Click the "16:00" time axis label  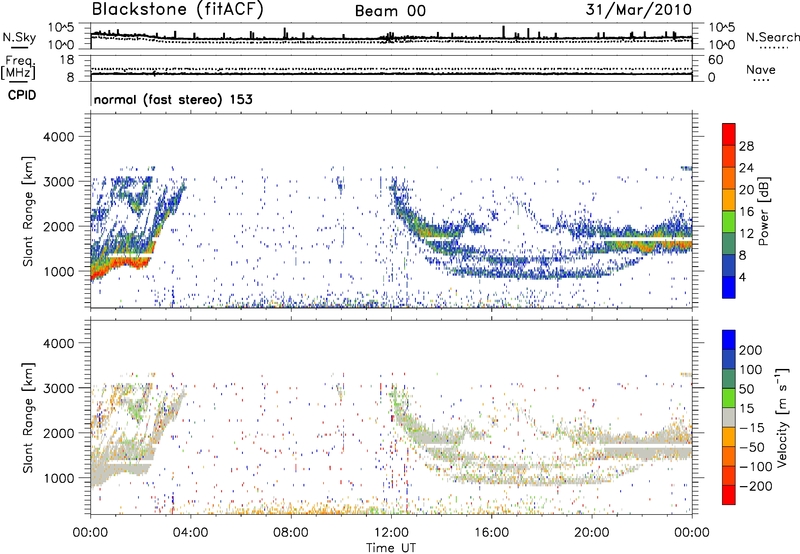491,533
